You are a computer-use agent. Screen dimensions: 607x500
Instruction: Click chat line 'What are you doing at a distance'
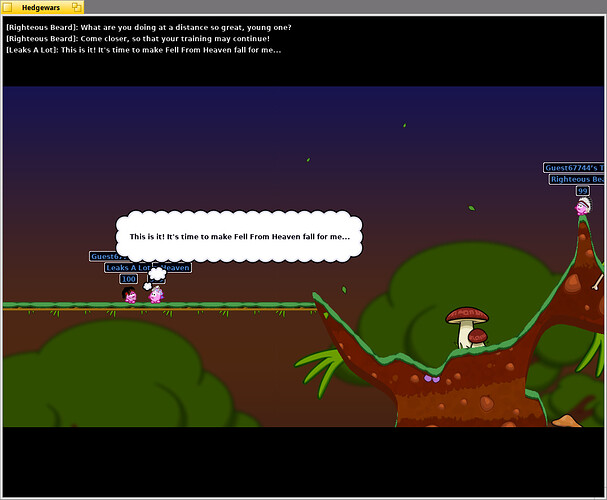tap(149, 27)
